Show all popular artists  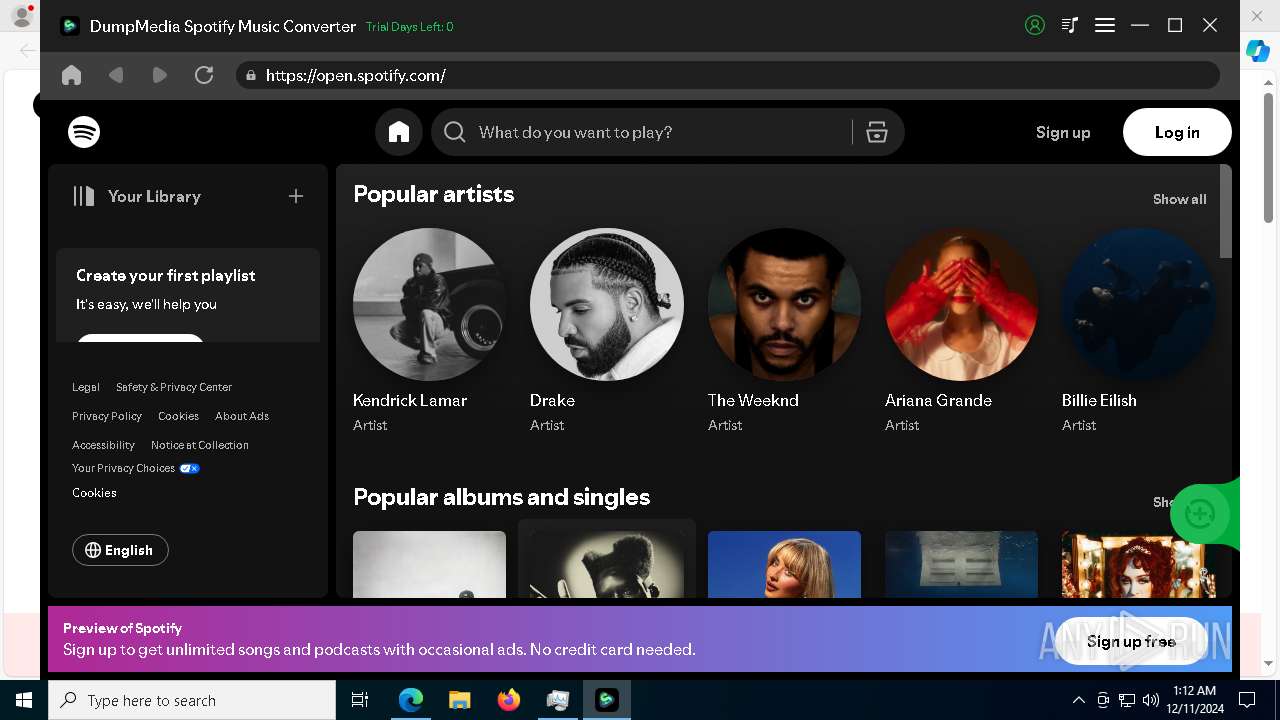(1179, 199)
